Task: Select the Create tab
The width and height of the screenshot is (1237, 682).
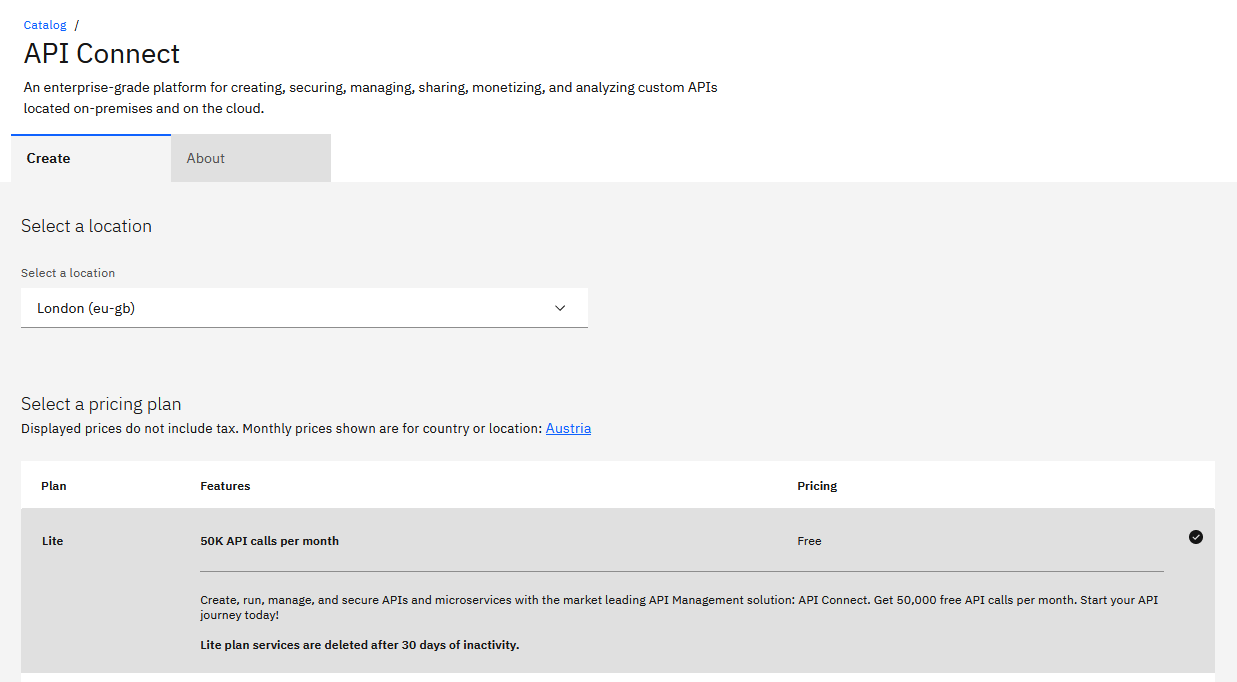Action: (x=48, y=158)
